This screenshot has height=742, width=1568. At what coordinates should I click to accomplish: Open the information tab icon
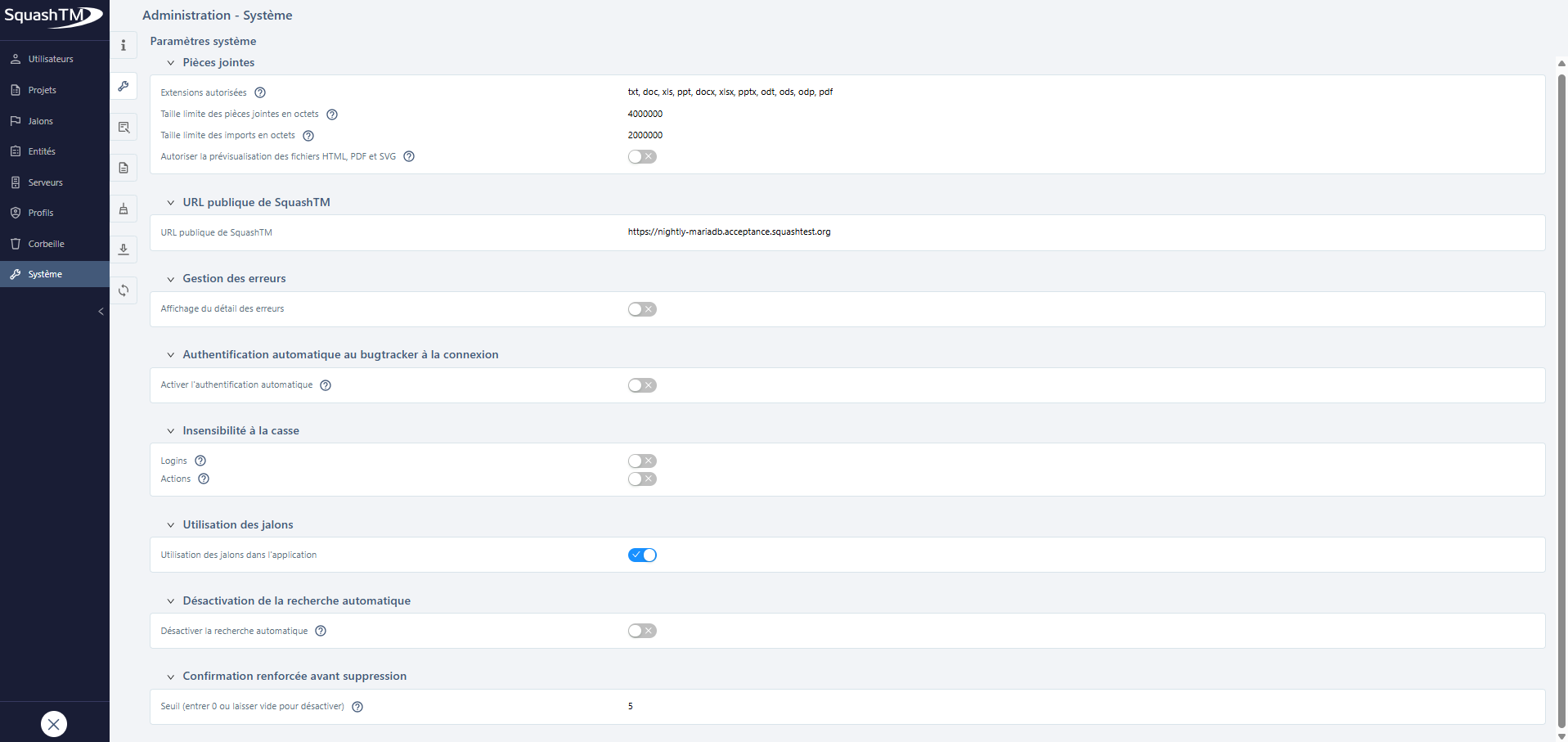pos(124,46)
